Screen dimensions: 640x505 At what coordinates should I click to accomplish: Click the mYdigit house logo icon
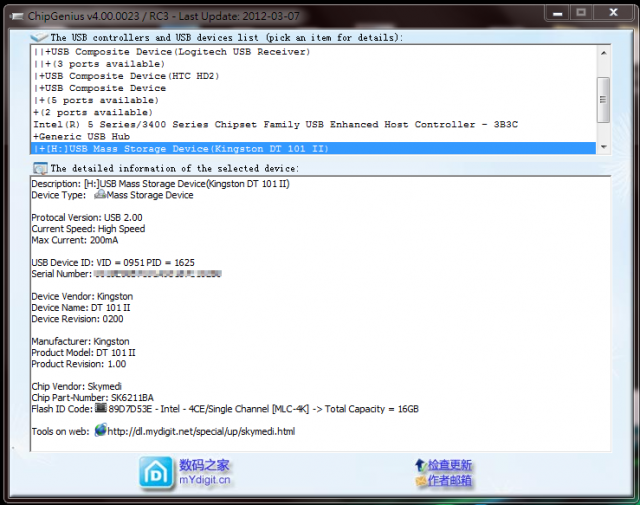pyautogui.click(x=156, y=473)
